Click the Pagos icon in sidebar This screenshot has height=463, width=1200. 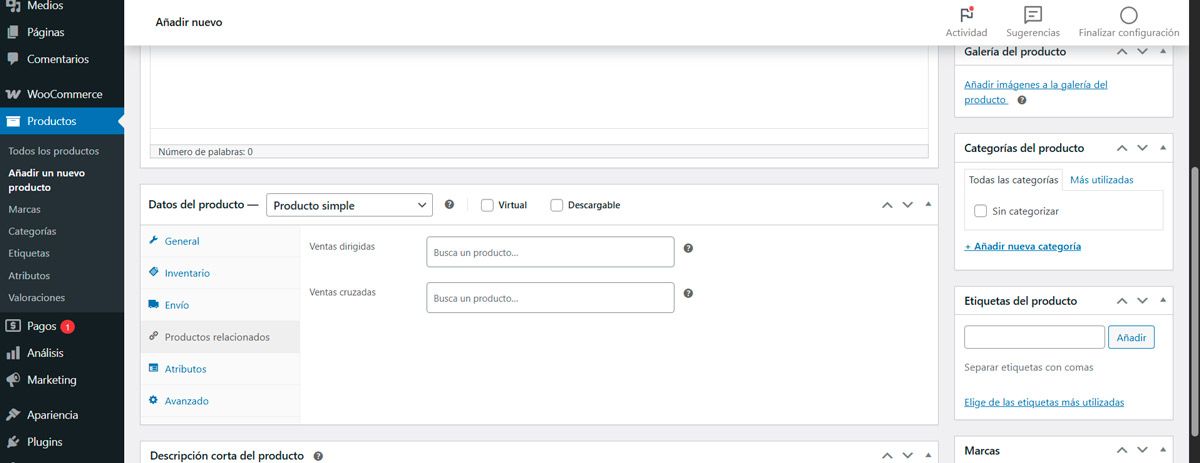(x=13, y=326)
